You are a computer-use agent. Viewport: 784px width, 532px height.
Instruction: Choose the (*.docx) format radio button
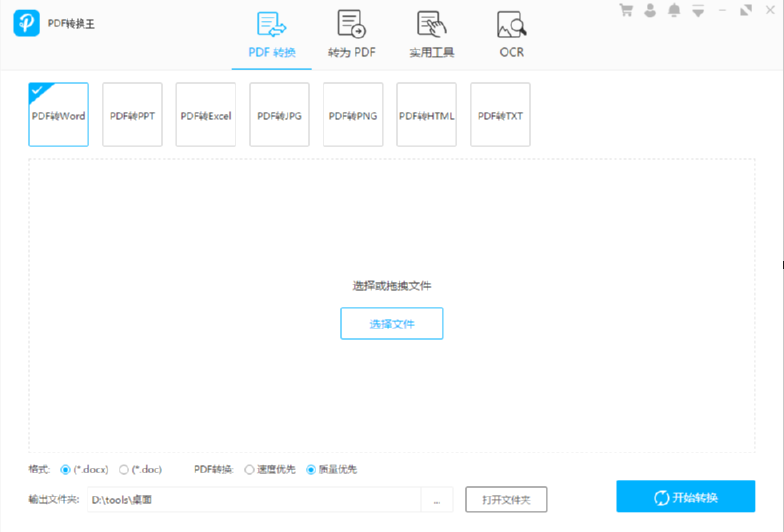coord(65,470)
